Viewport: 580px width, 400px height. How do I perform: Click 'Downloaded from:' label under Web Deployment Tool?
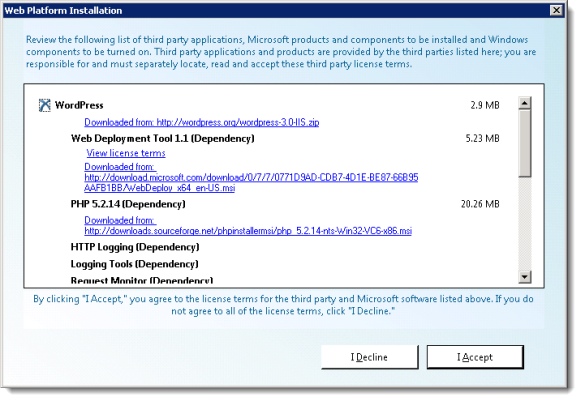(x=120, y=167)
